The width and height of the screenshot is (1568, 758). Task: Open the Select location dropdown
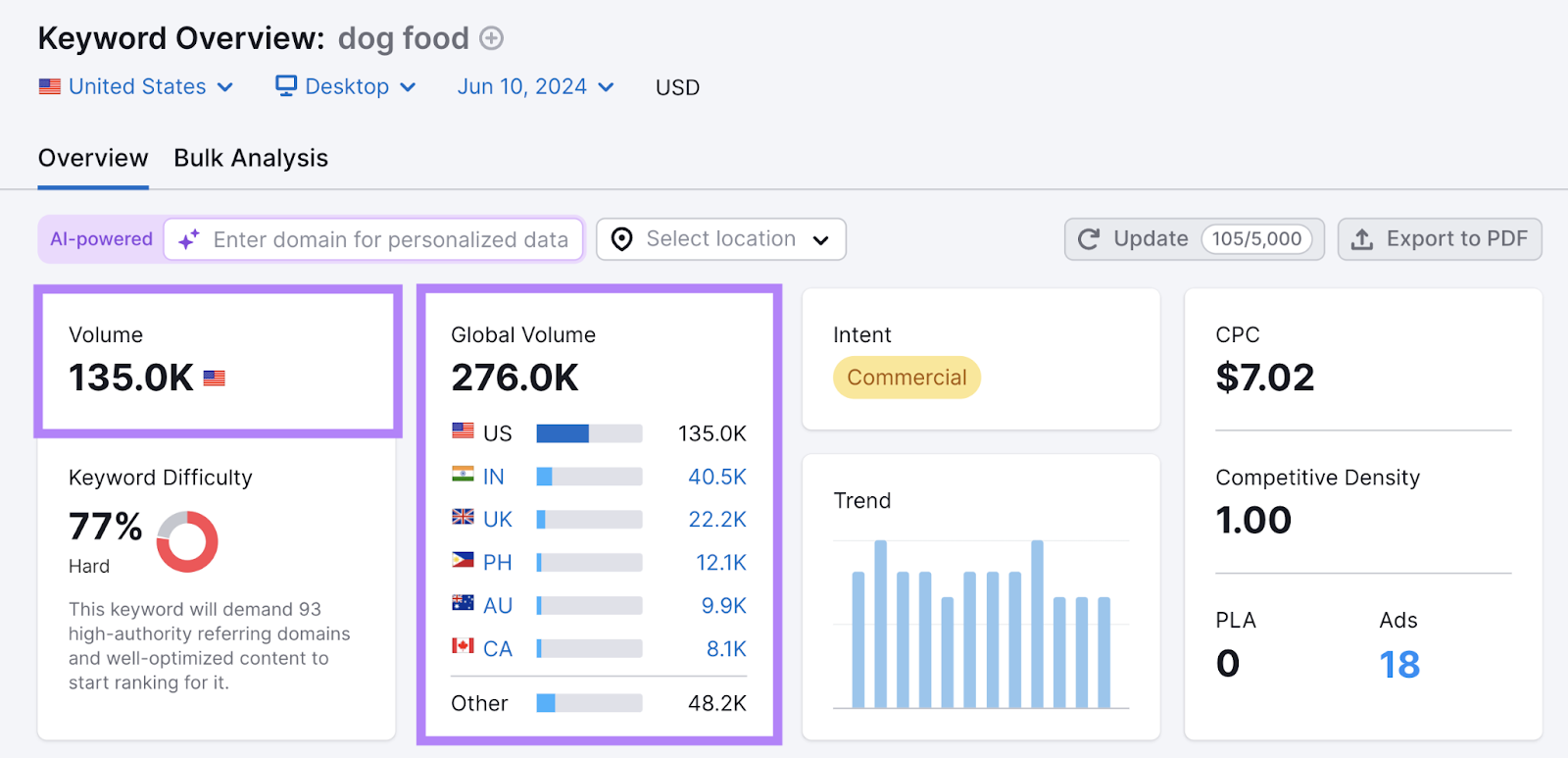[721, 239]
